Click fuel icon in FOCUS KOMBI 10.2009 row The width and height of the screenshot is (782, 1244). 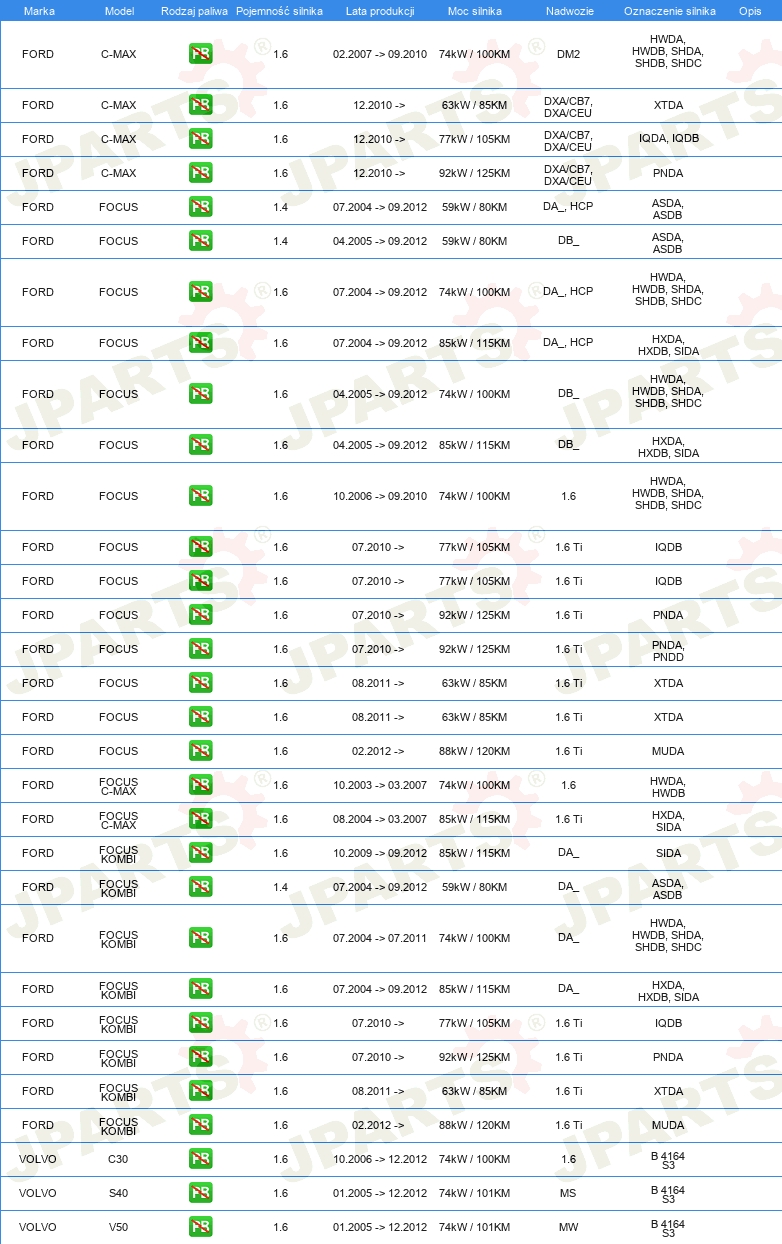[200, 853]
